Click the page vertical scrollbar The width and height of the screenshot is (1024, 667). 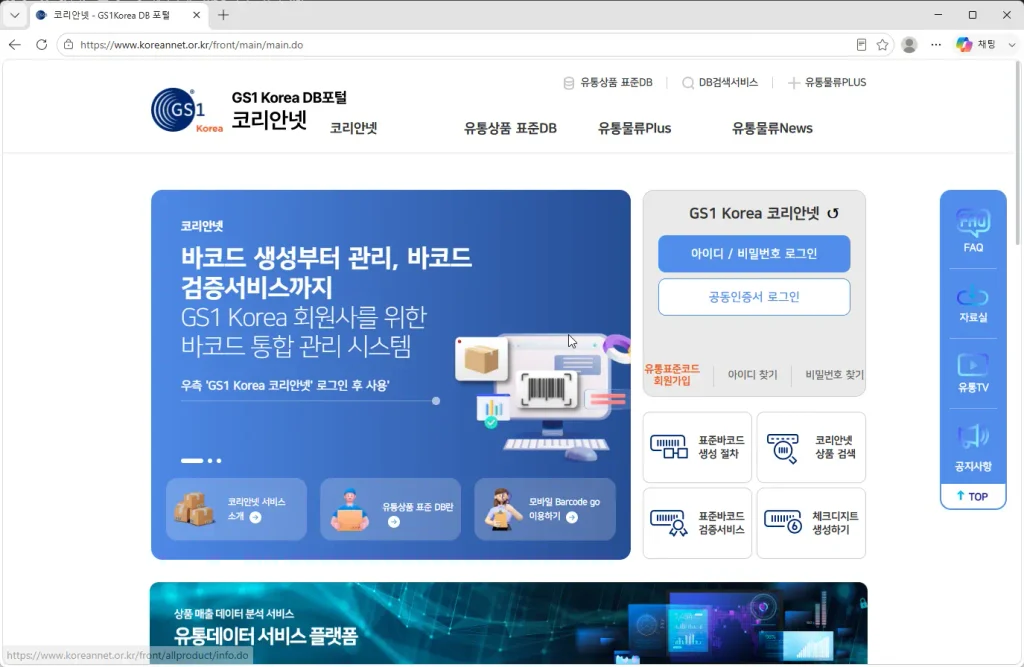pos(1017,154)
